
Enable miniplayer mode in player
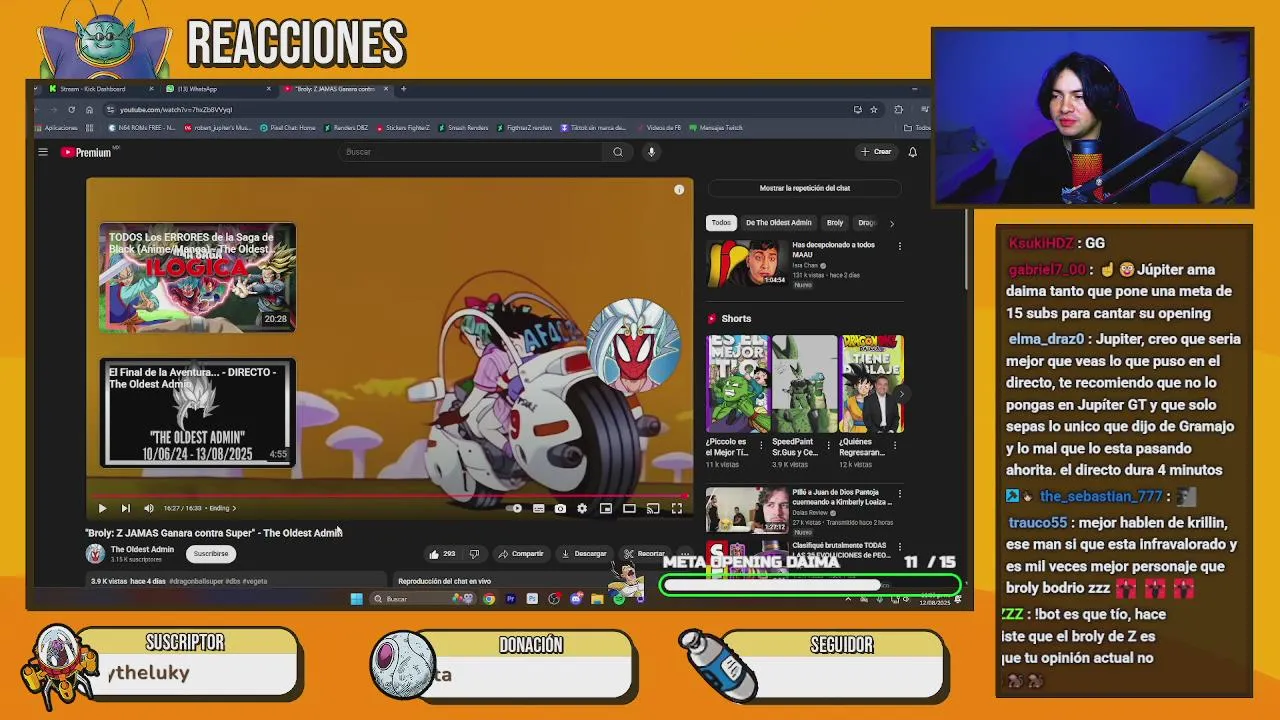(606, 508)
